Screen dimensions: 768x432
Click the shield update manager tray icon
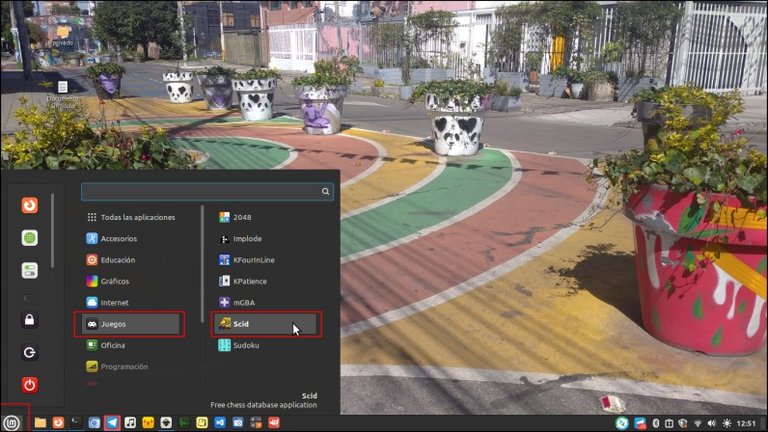tap(683, 423)
